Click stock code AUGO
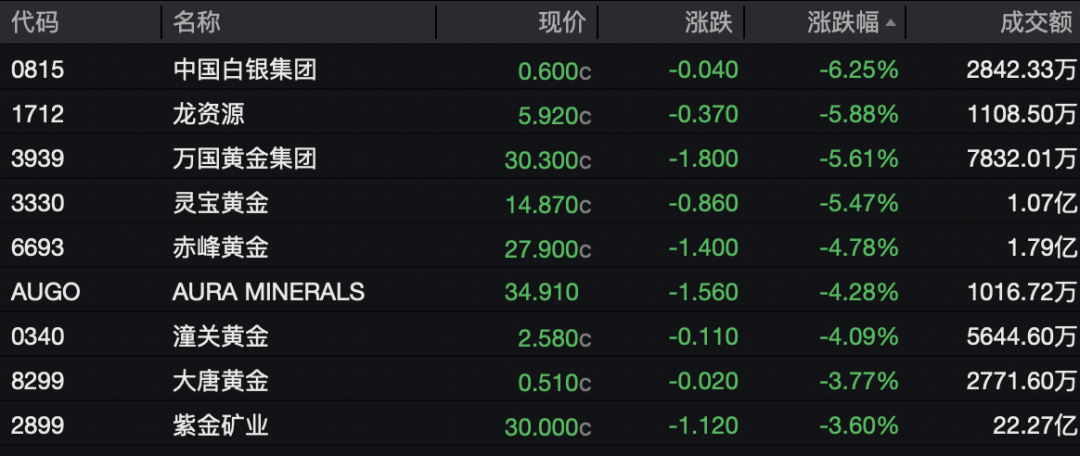This screenshot has height=456, width=1080. pyautogui.click(x=46, y=292)
